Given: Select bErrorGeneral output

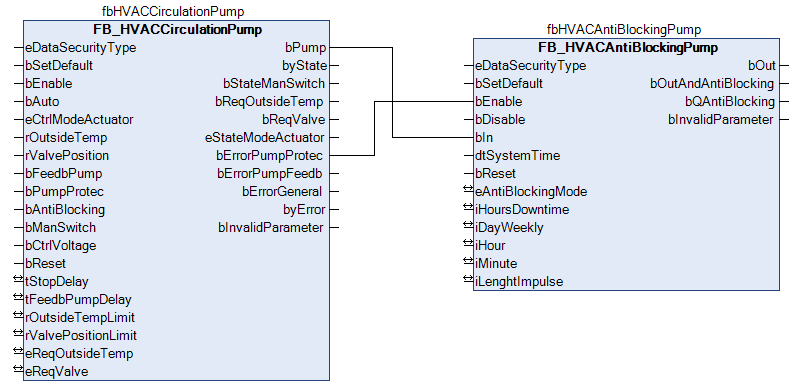Looking at the screenshot, I should tap(282, 191).
